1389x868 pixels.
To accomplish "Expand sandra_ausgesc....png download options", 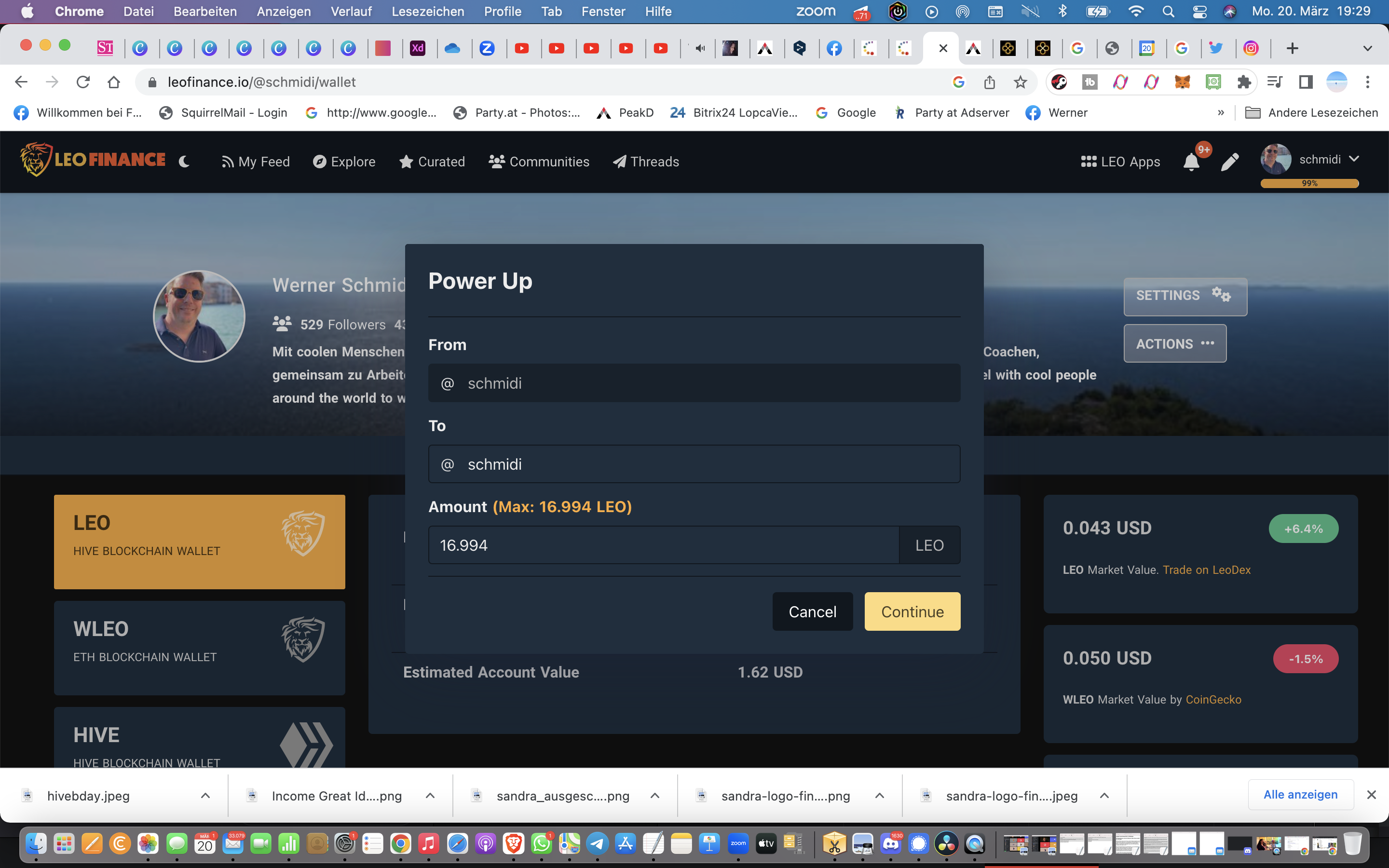I will coord(654,796).
